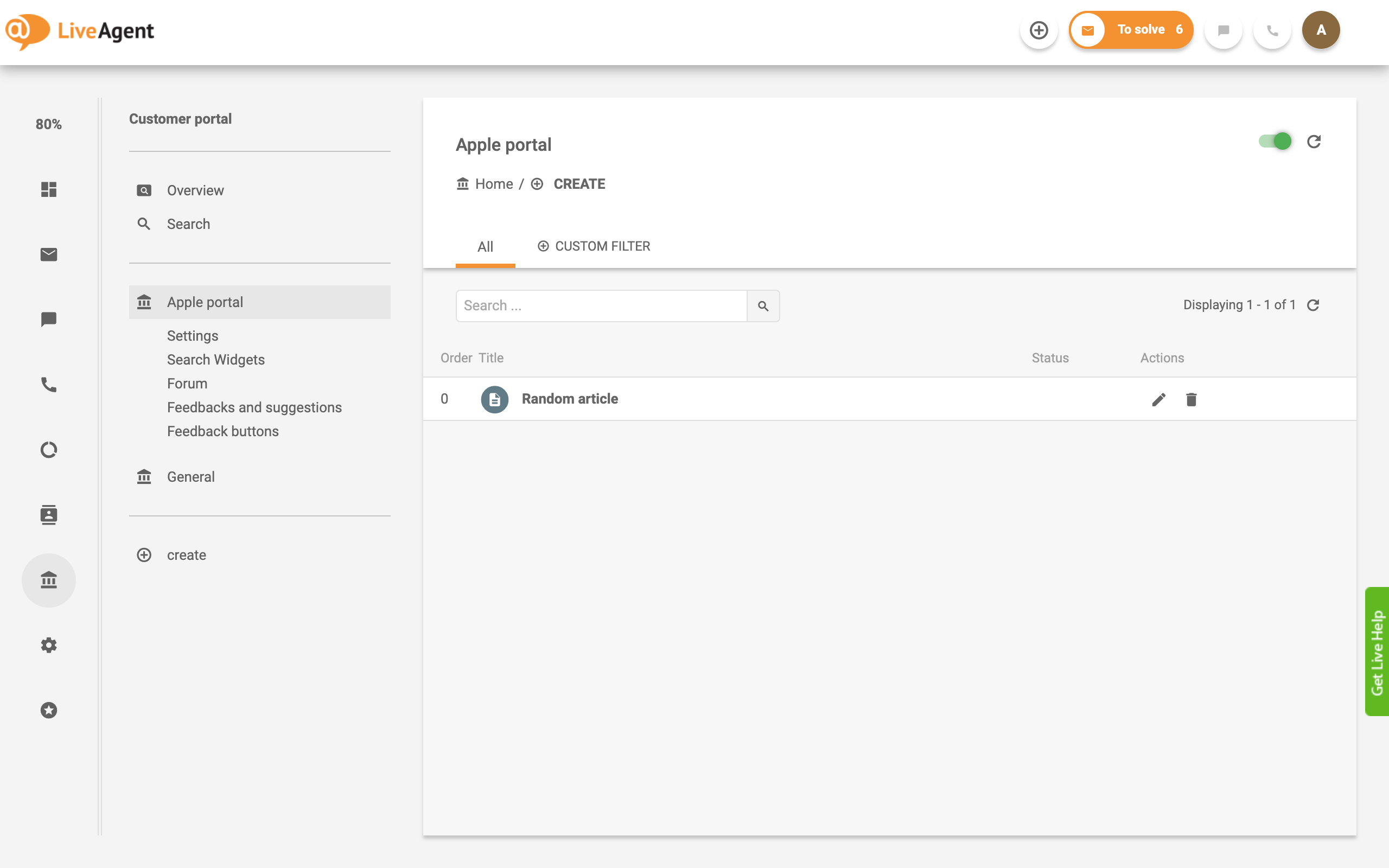Viewport: 1389px width, 868px height.
Task: Click the create link in customer portal panel
Action: (x=186, y=554)
